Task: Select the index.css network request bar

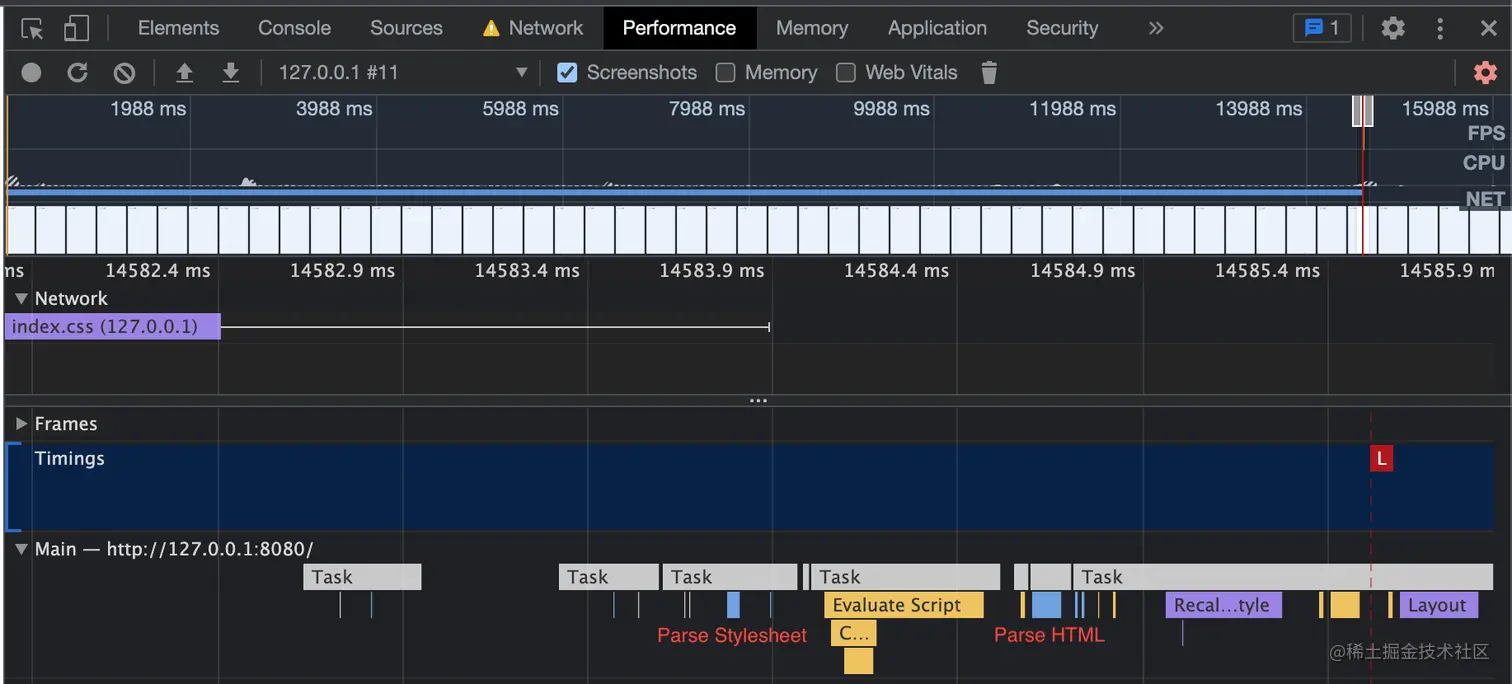Action: click(112, 326)
